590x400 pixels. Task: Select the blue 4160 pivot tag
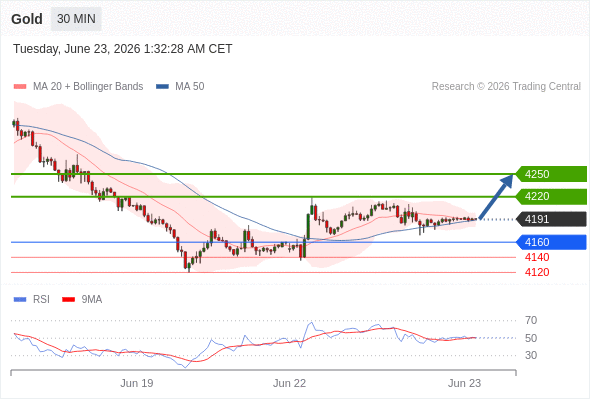pyautogui.click(x=551, y=242)
